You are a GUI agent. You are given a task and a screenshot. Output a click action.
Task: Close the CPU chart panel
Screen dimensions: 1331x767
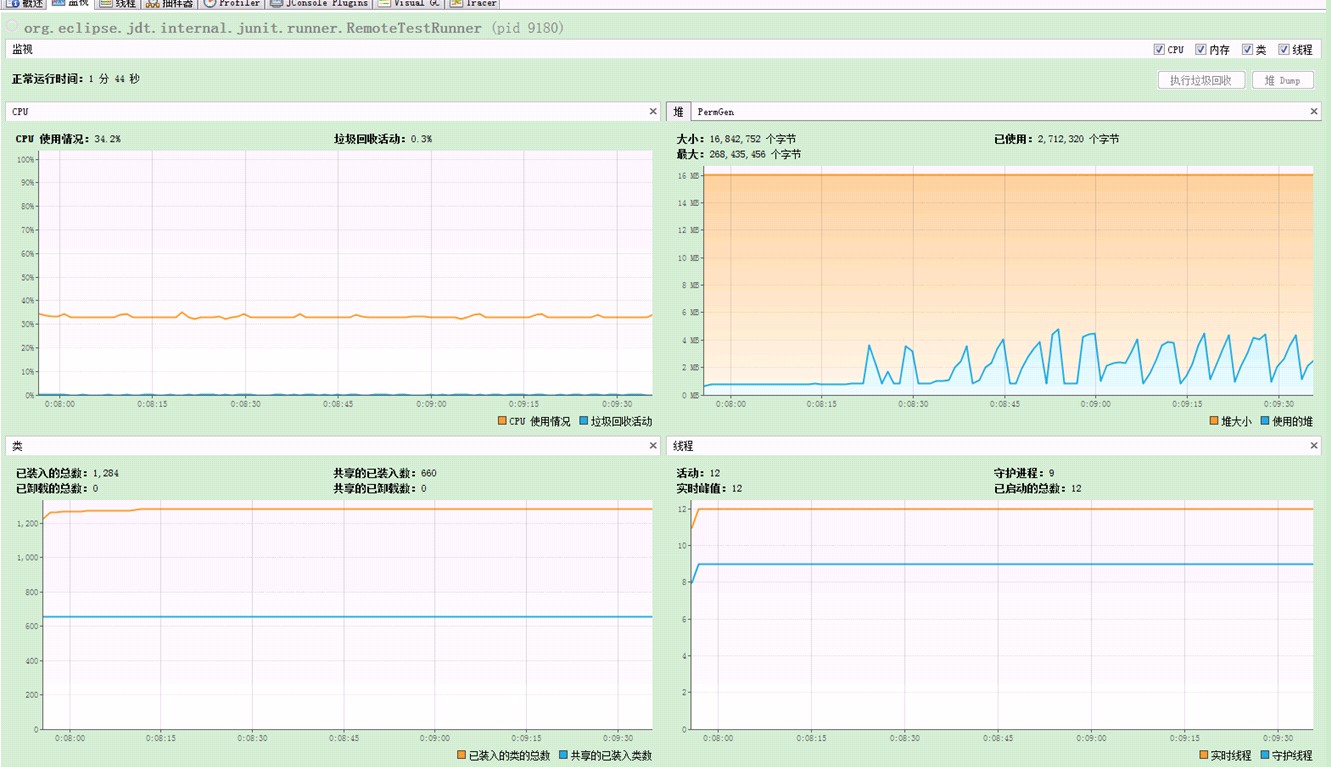coord(653,111)
